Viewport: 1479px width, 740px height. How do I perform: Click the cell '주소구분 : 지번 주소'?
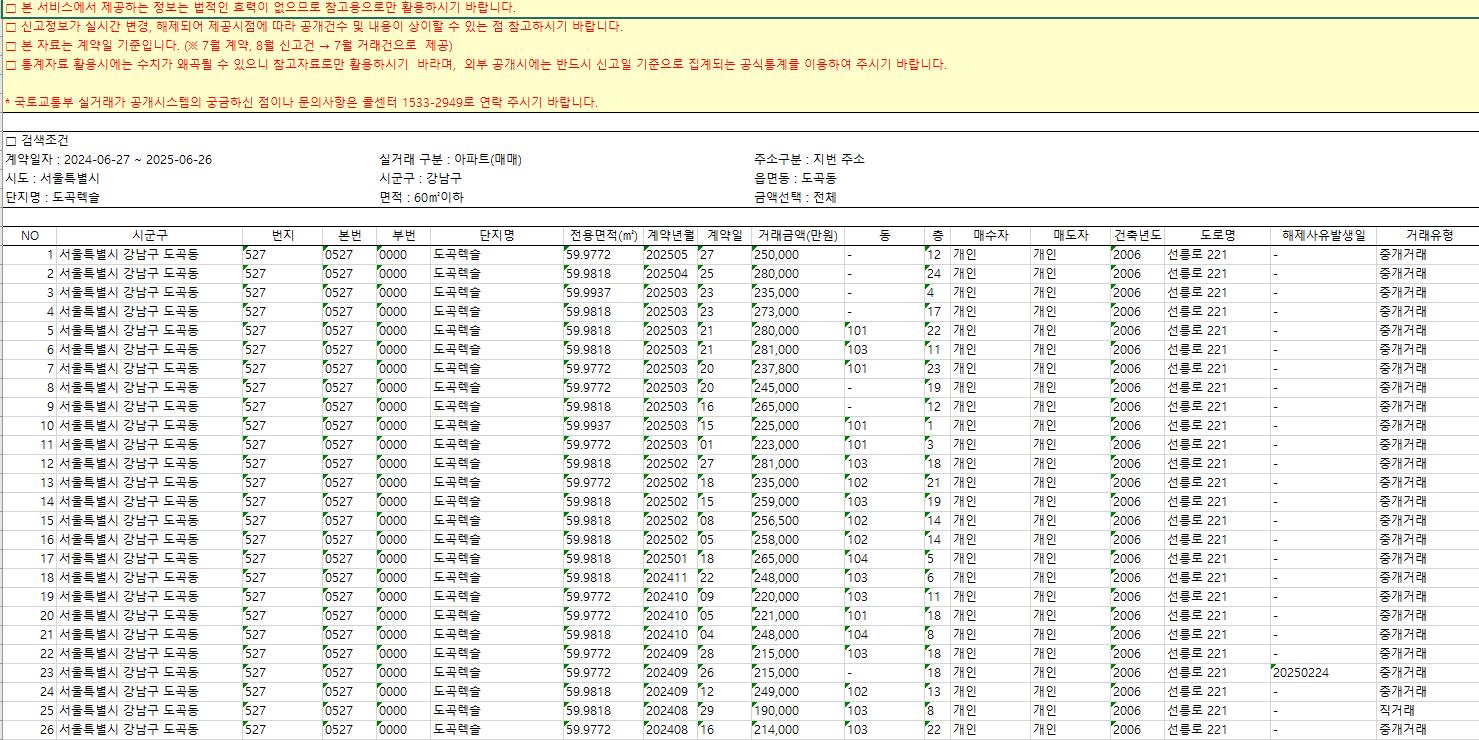809,160
